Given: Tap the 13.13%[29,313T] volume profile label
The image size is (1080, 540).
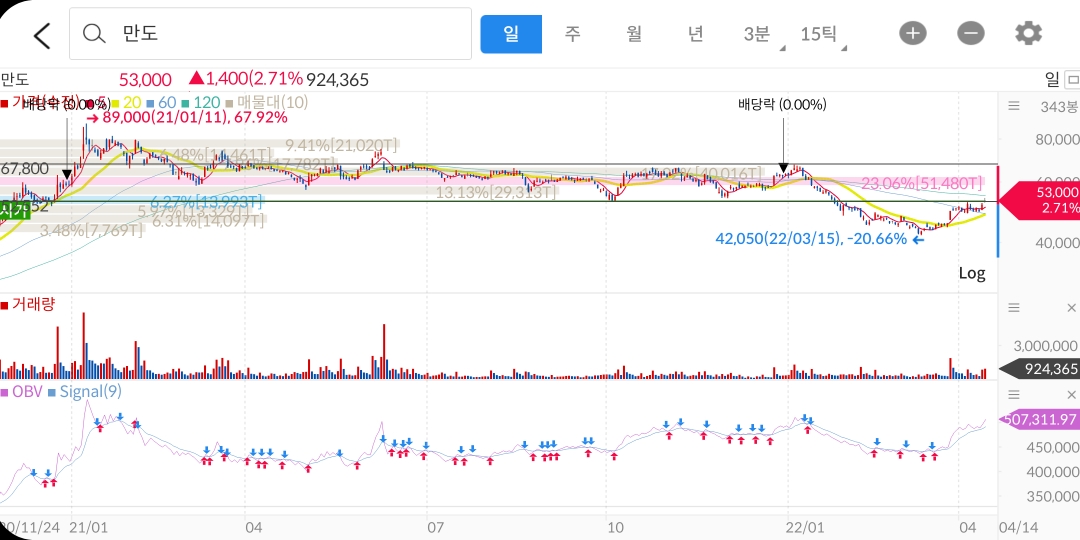Looking at the screenshot, I should point(495,192).
